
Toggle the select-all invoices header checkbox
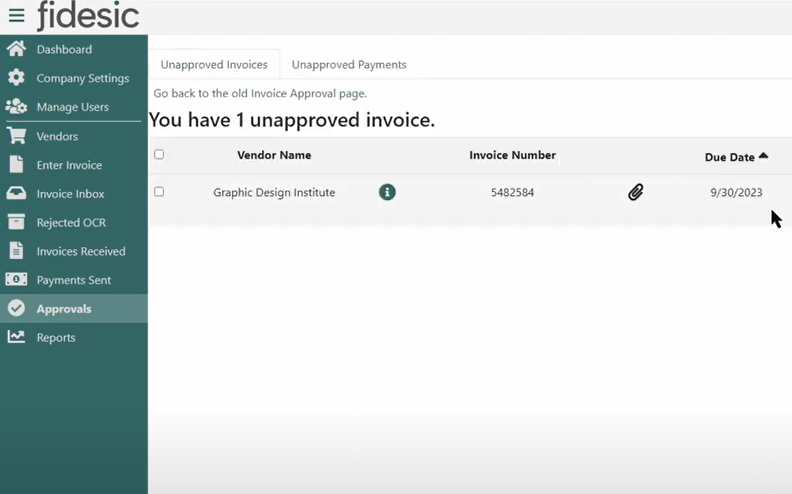pyautogui.click(x=159, y=155)
